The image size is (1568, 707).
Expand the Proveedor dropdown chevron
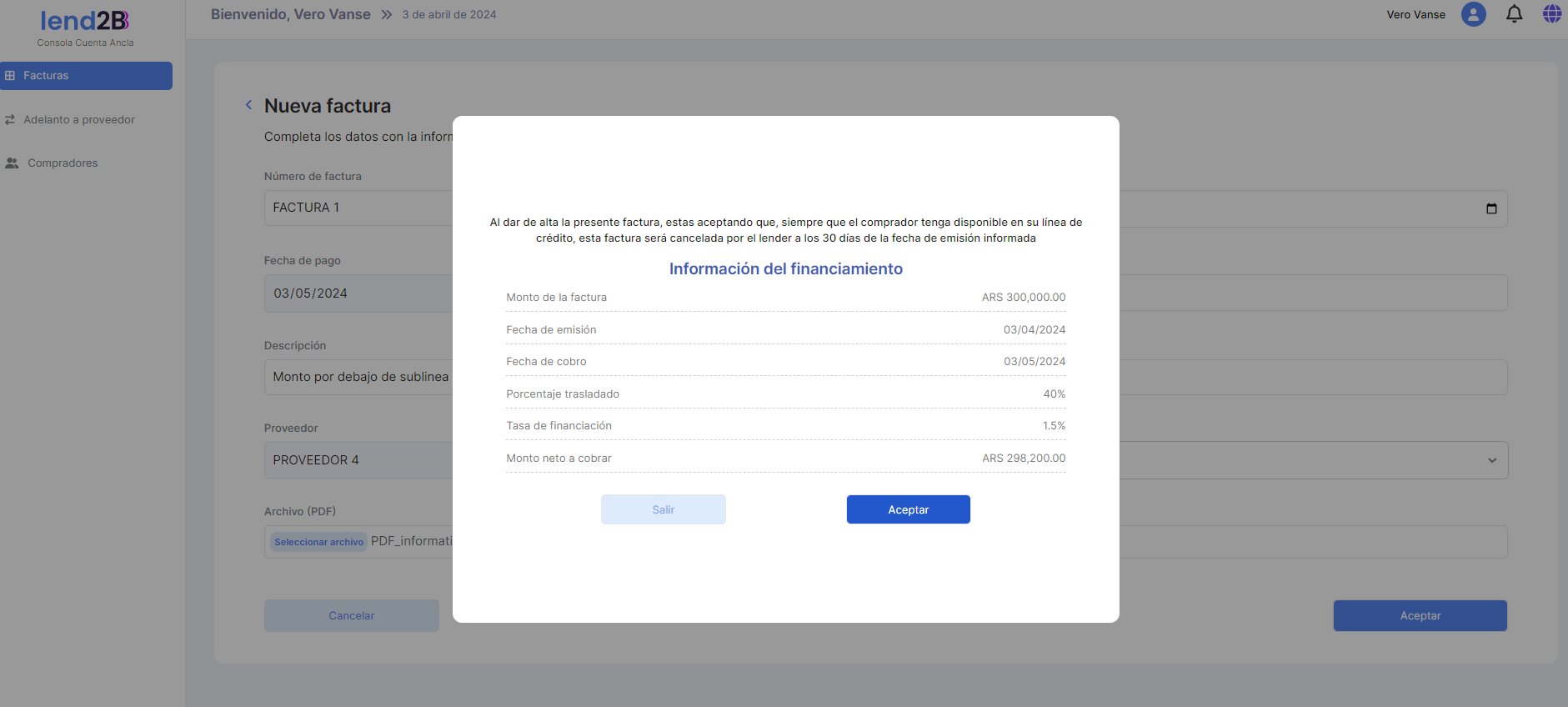click(x=1491, y=460)
